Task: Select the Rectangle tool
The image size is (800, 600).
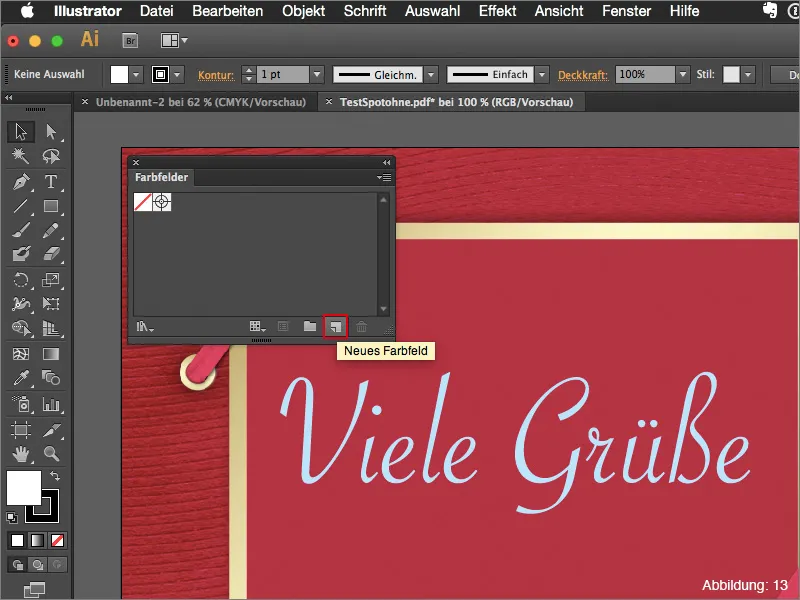Action: [51, 206]
